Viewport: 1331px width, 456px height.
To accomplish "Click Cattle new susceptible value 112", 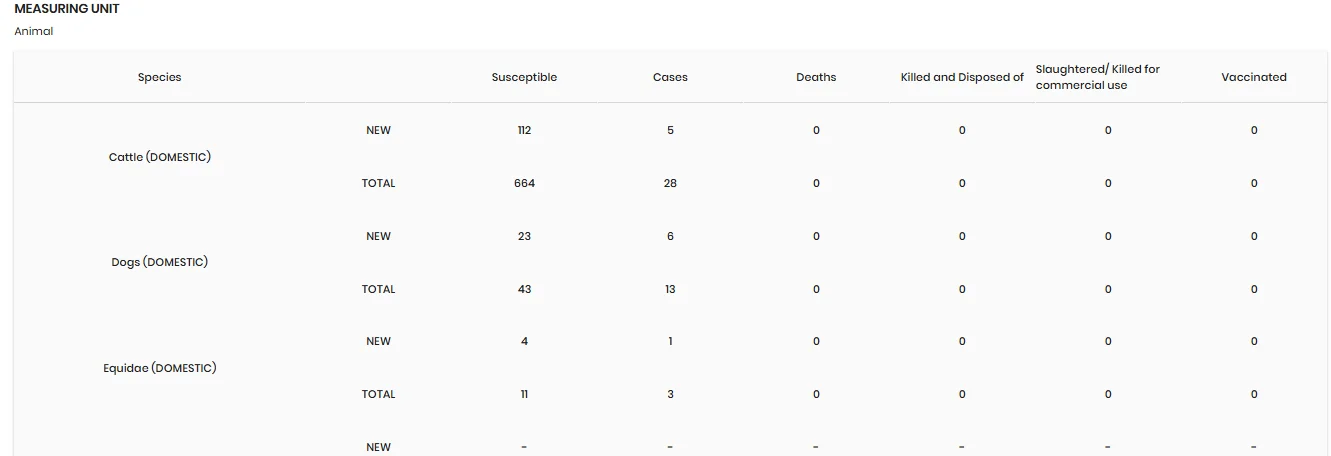I will [524, 130].
